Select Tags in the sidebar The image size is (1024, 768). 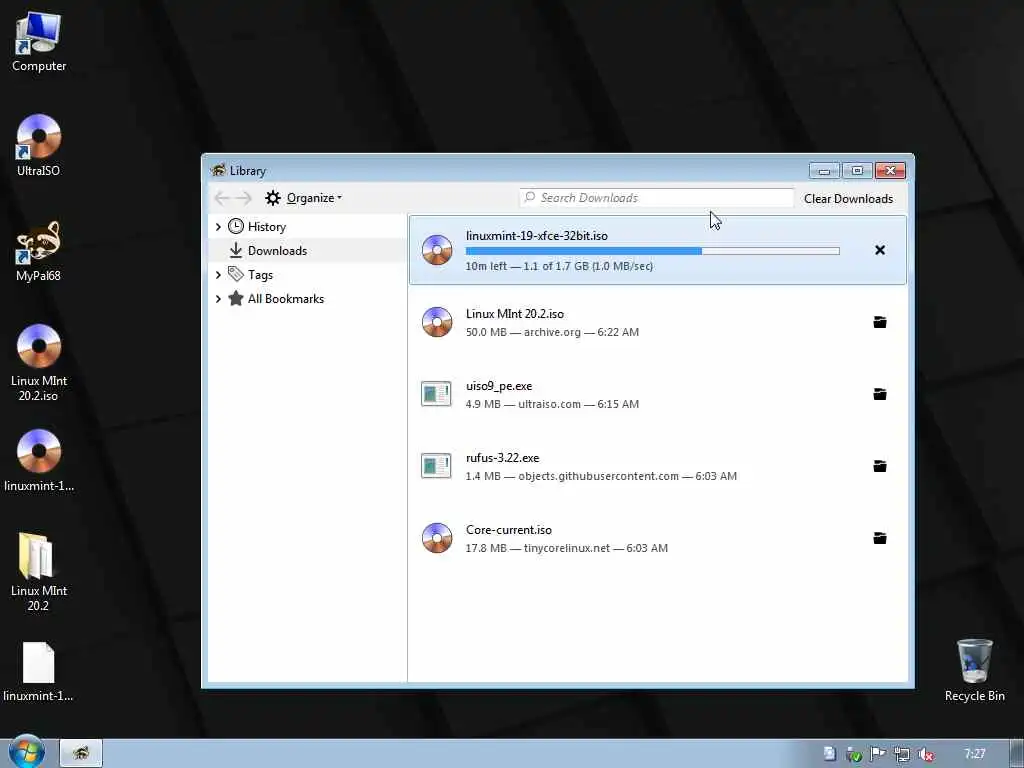[260, 275]
